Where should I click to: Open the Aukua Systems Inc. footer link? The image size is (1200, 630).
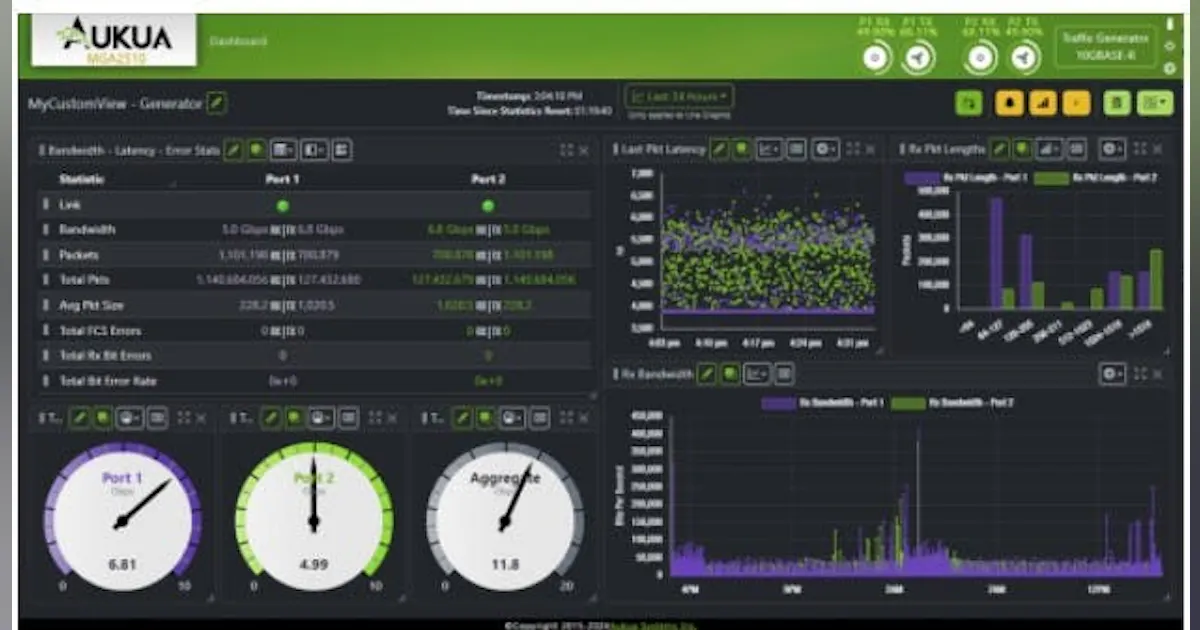(x=655, y=626)
